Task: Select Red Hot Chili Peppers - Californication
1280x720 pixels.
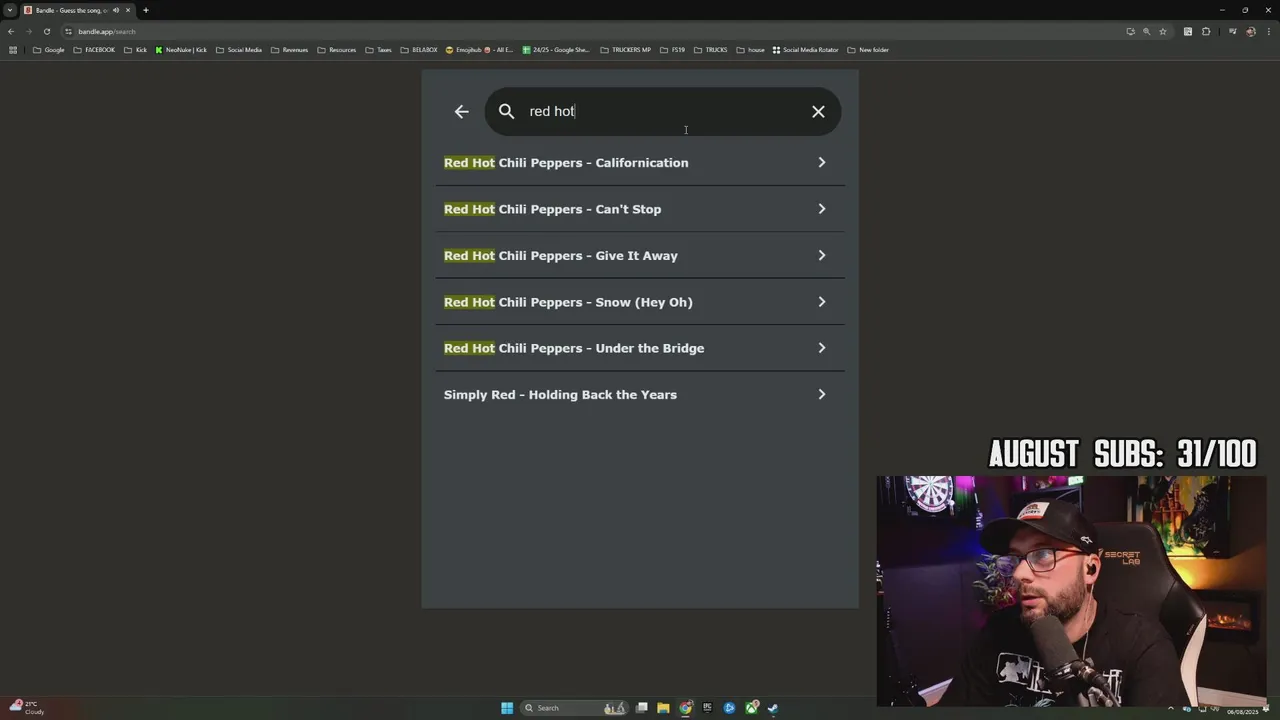Action: pyautogui.click(x=640, y=162)
